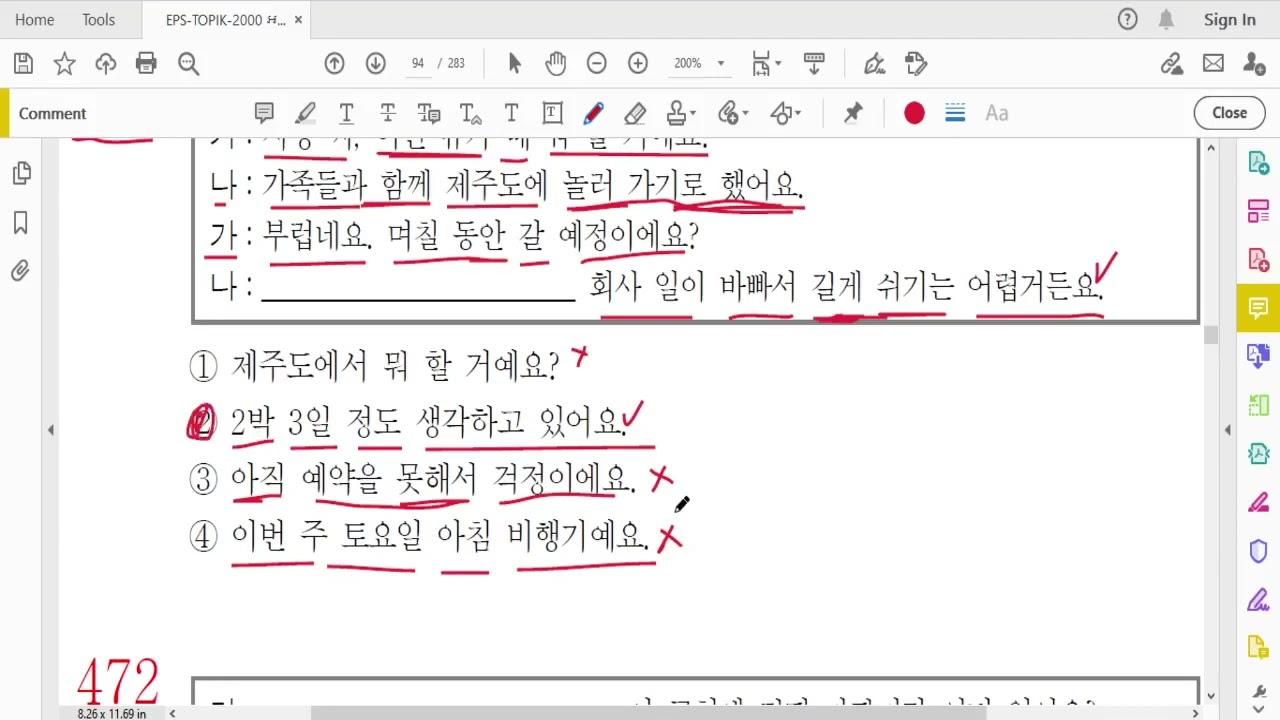The width and height of the screenshot is (1280, 720).
Task: Open the stamp tool dropdown
Action: pyautogui.click(x=681, y=113)
